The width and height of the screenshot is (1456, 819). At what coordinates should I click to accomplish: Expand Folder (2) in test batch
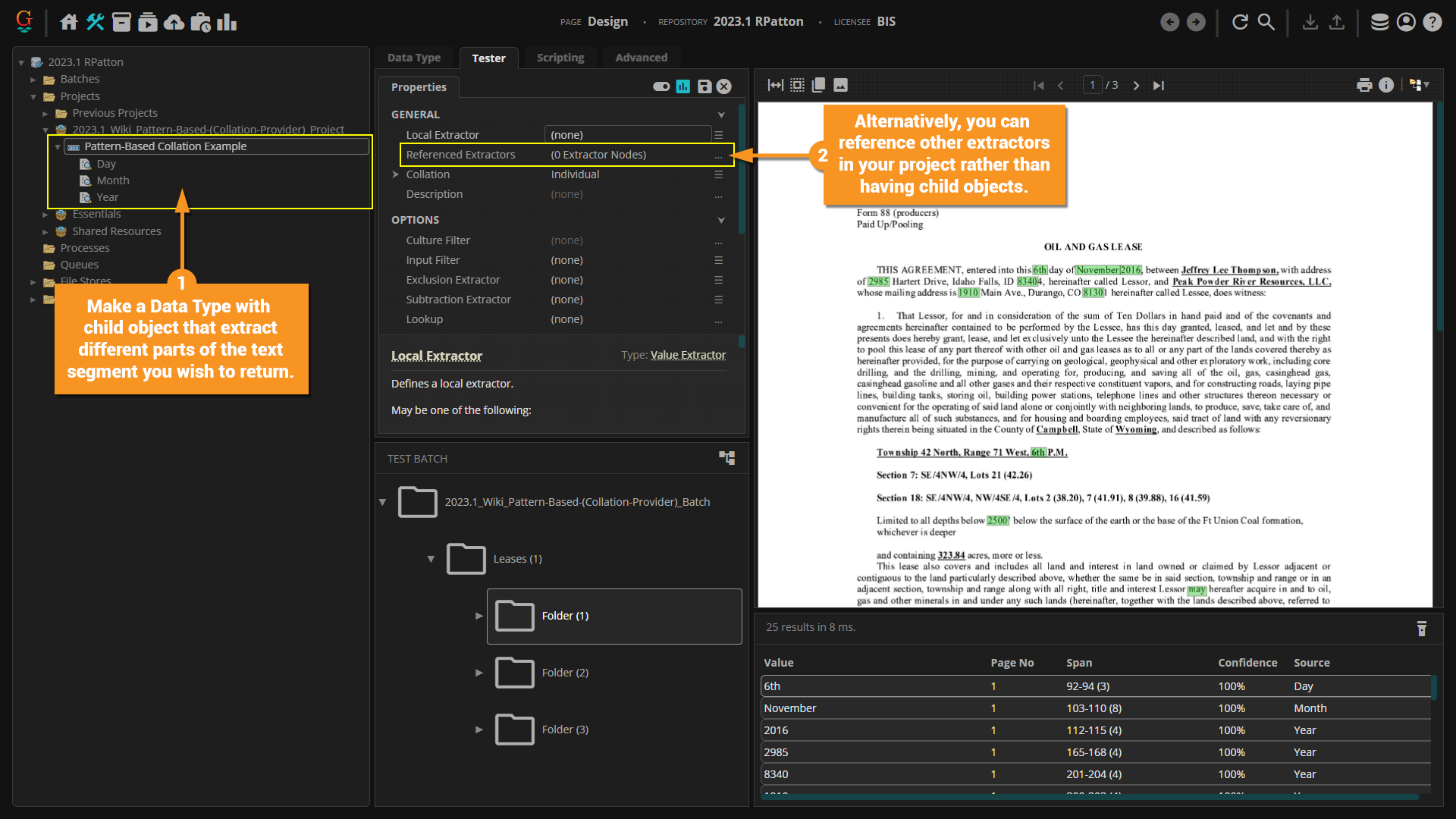pyautogui.click(x=479, y=673)
